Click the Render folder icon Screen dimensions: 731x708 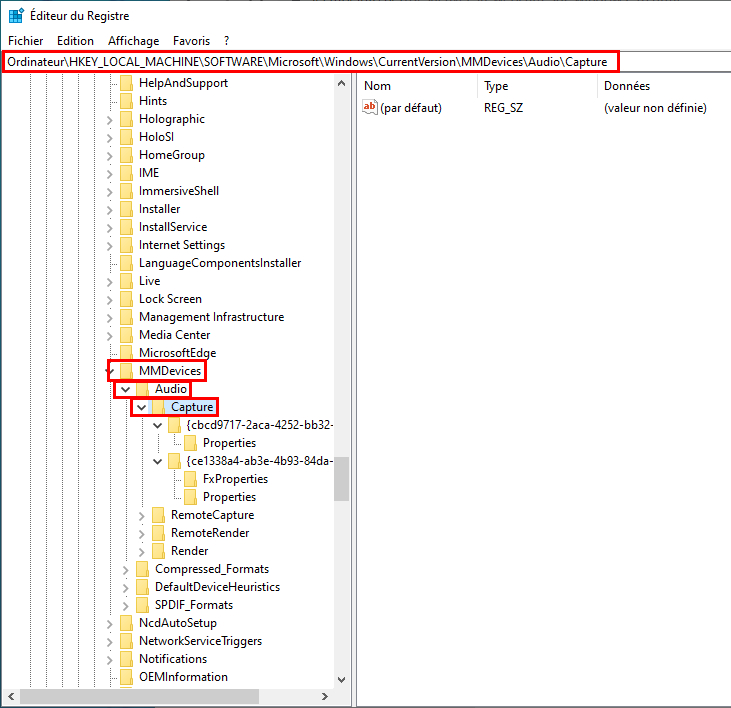tap(159, 551)
